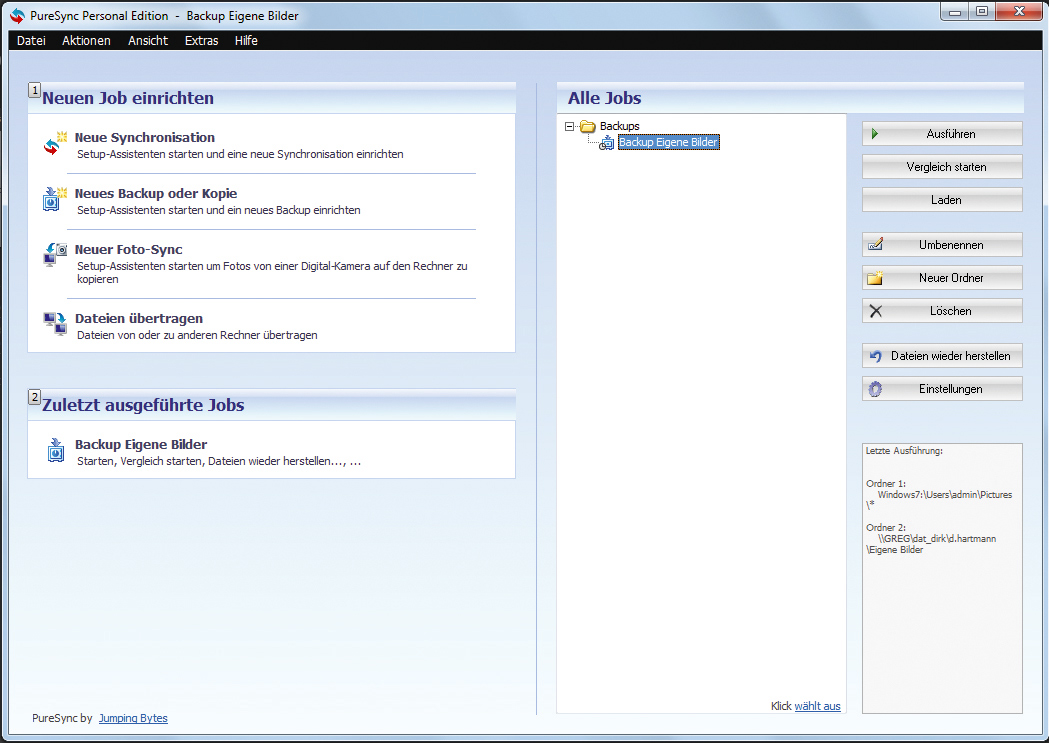Collapse the Backups folder tree node
This screenshot has width=1049, height=743.
tap(569, 126)
